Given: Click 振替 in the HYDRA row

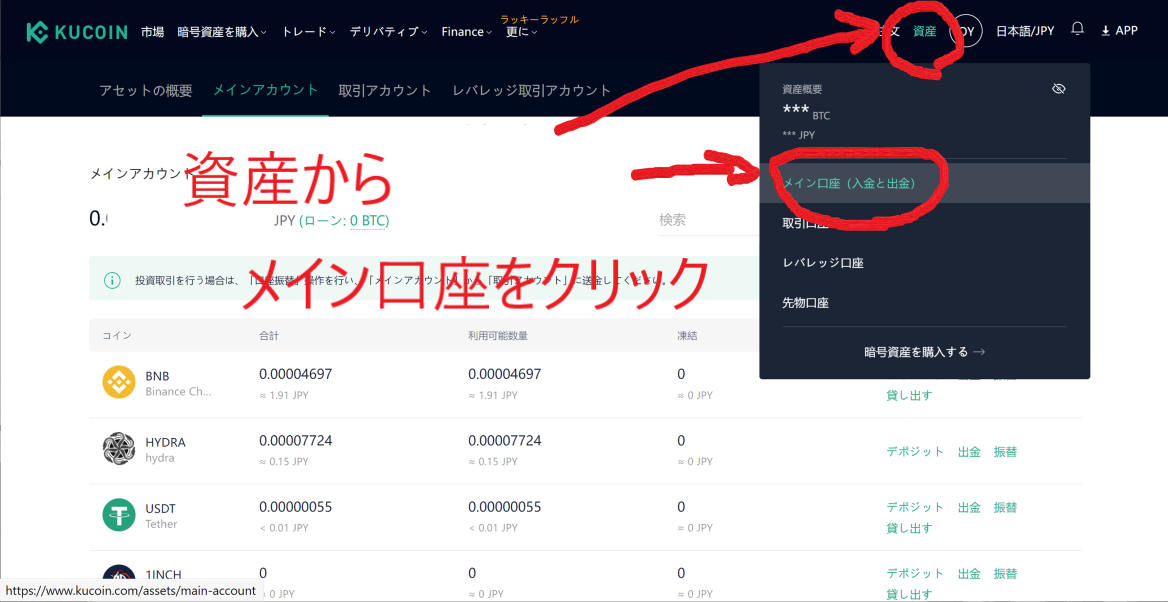Looking at the screenshot, I should 1005,452.
